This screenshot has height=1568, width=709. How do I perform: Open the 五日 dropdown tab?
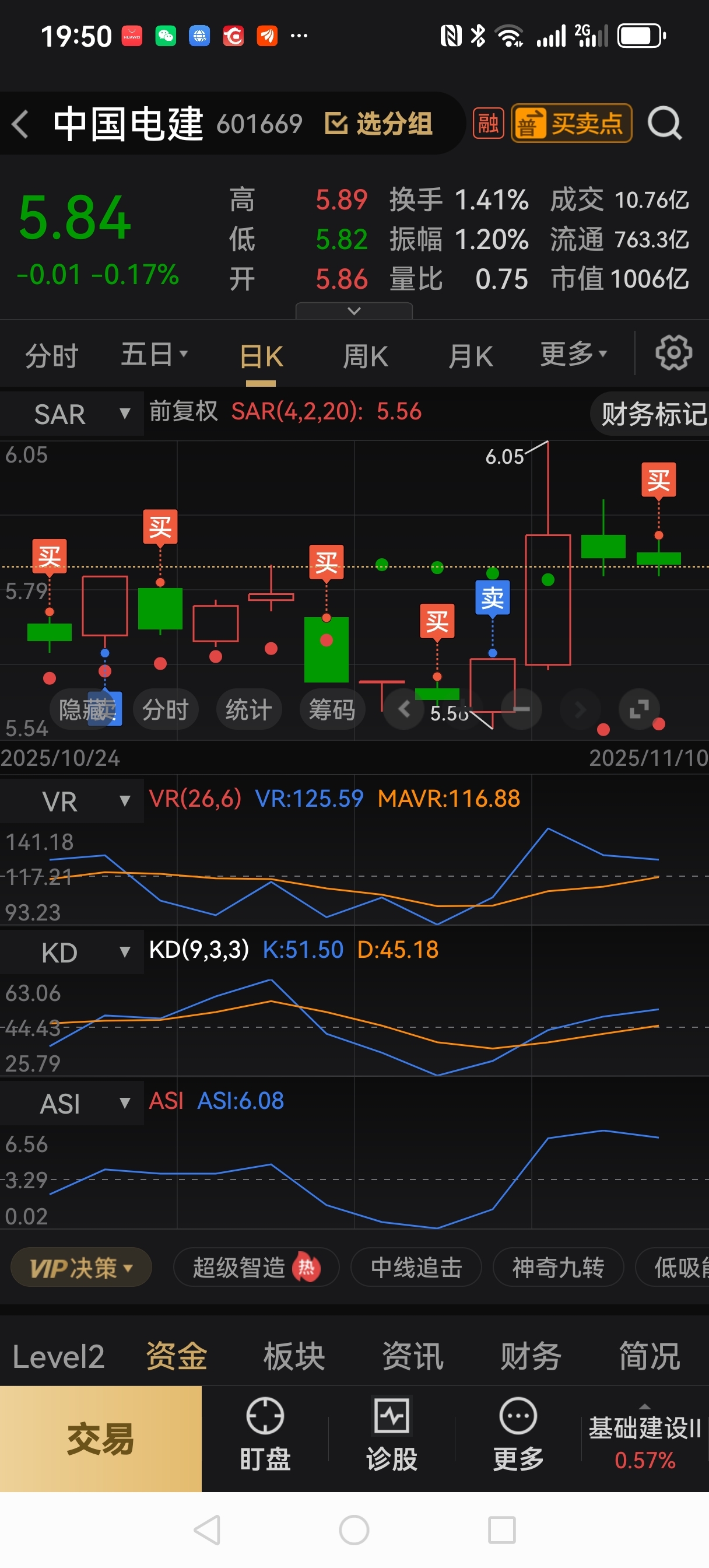tap(154, 354)
